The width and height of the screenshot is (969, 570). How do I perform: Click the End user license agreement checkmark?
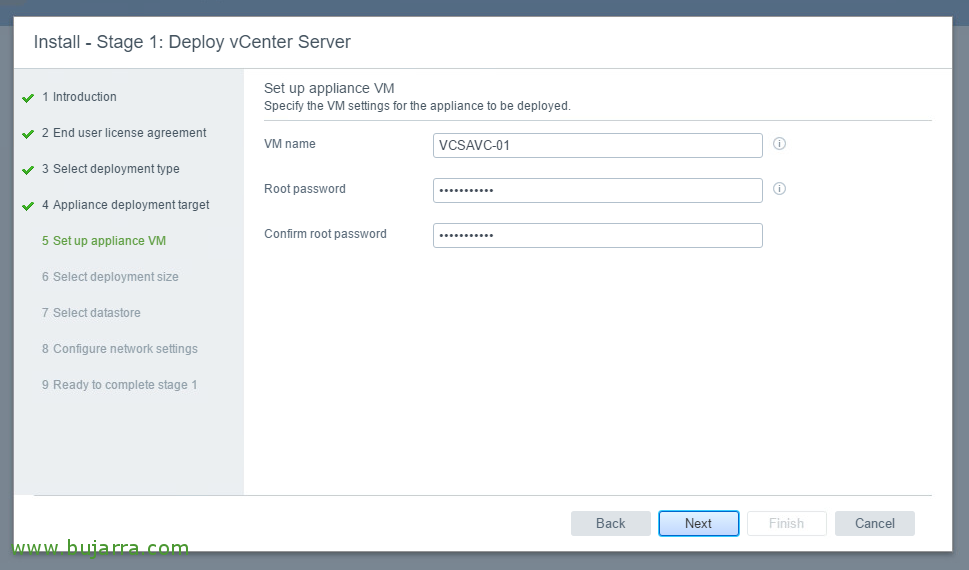click(28, 134)
